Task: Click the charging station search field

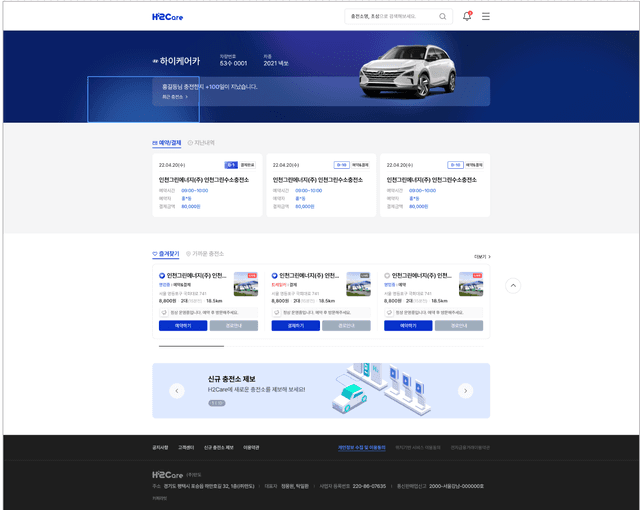Action: [390, 17]
